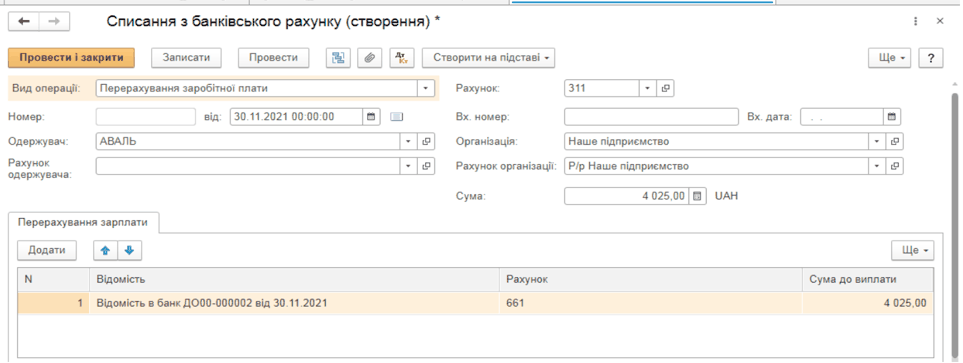This screenshot has width=963, height=363.
Task: Click the empty Рахунок одержувача field
Action: pos(248,166)
